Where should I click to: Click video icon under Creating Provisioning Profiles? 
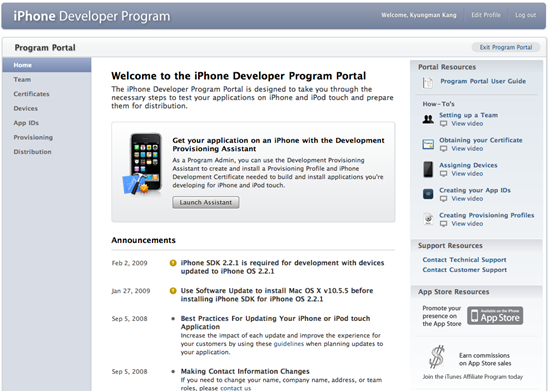(443, 224)
